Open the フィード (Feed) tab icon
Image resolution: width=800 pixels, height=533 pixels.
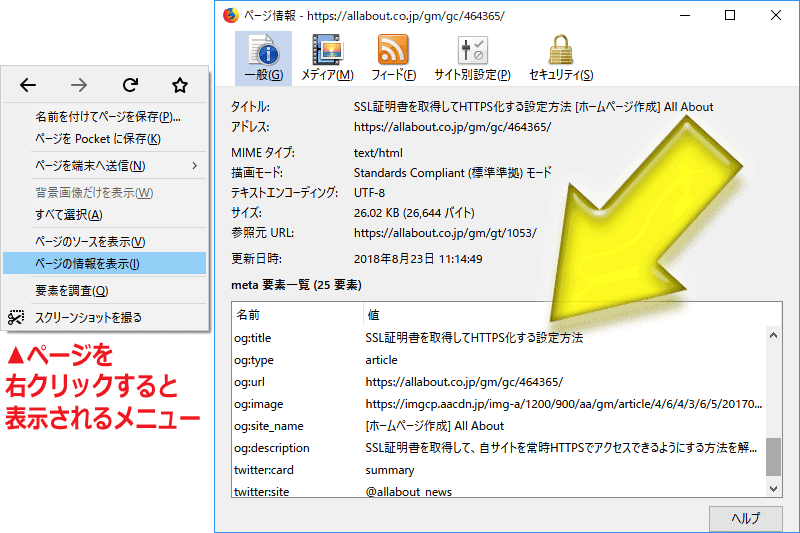393,58
